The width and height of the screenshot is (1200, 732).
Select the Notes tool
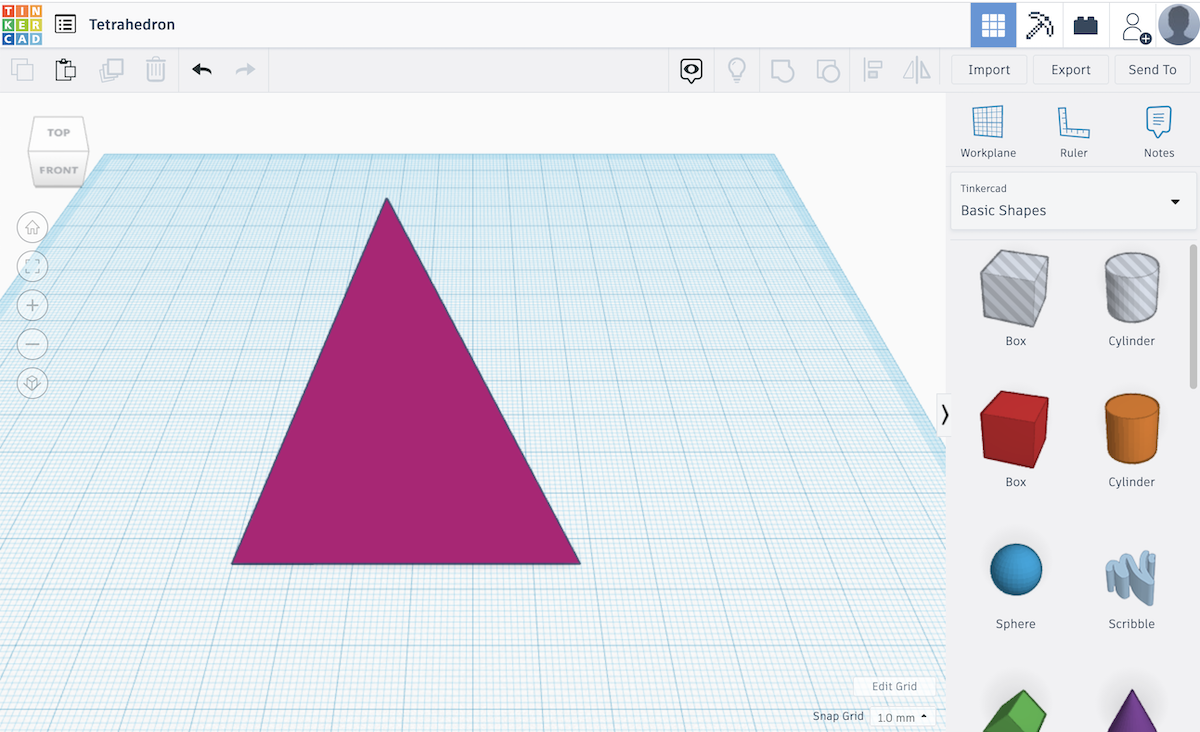click(x=1159, y=131)
